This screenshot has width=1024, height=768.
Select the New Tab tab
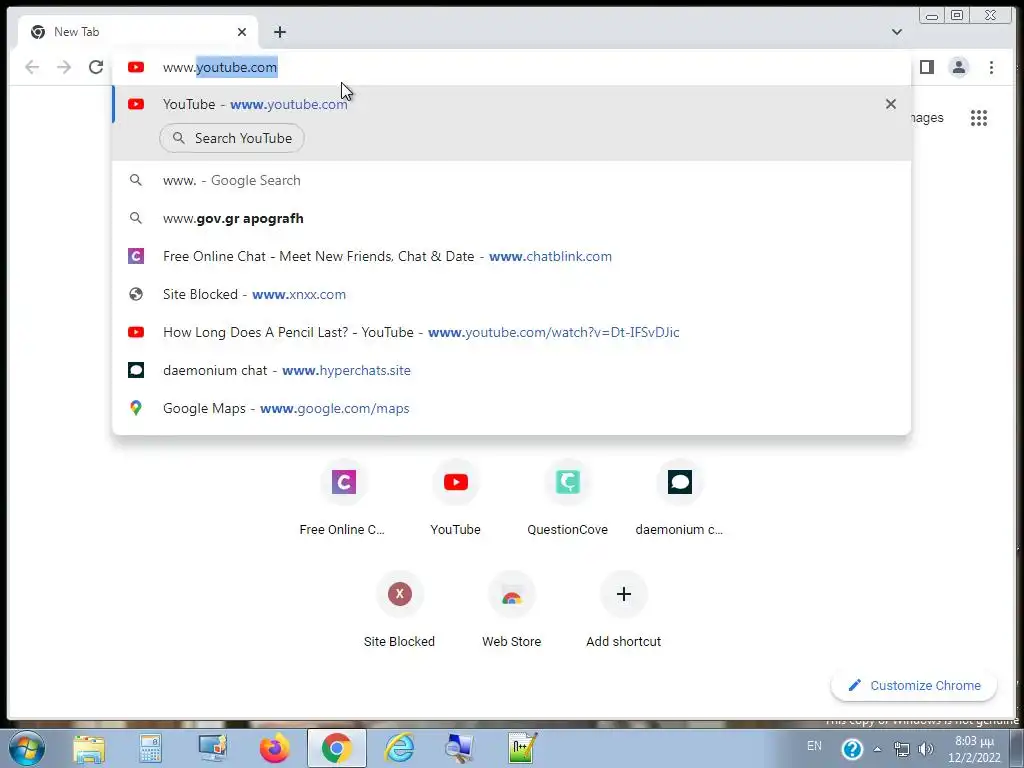coord(137,32)
